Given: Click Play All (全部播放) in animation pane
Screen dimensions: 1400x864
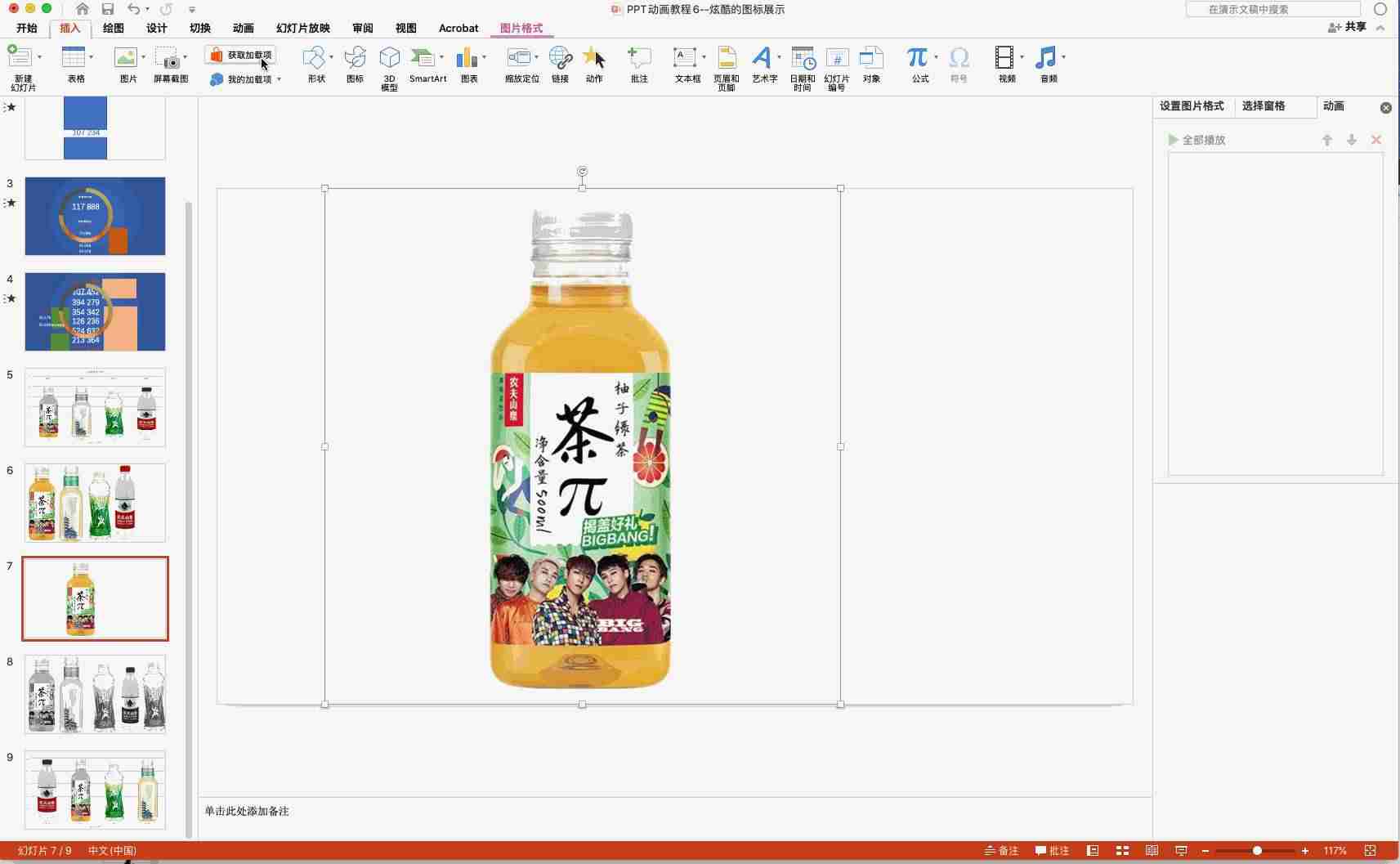Looking at the screenshot, I should pos(1196,140).
